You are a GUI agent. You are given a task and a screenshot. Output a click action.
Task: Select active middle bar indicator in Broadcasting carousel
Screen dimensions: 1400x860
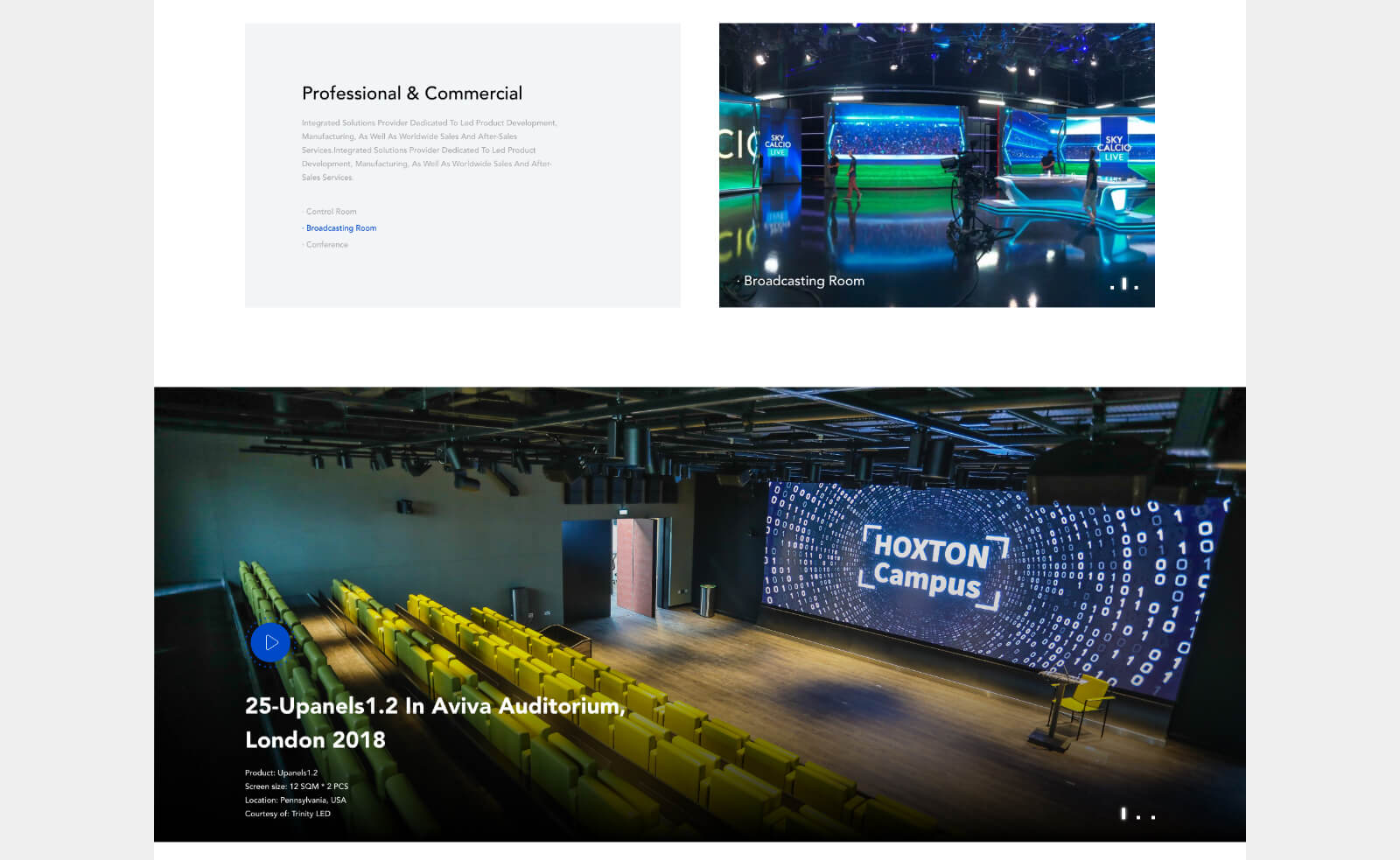(1123, 284)
